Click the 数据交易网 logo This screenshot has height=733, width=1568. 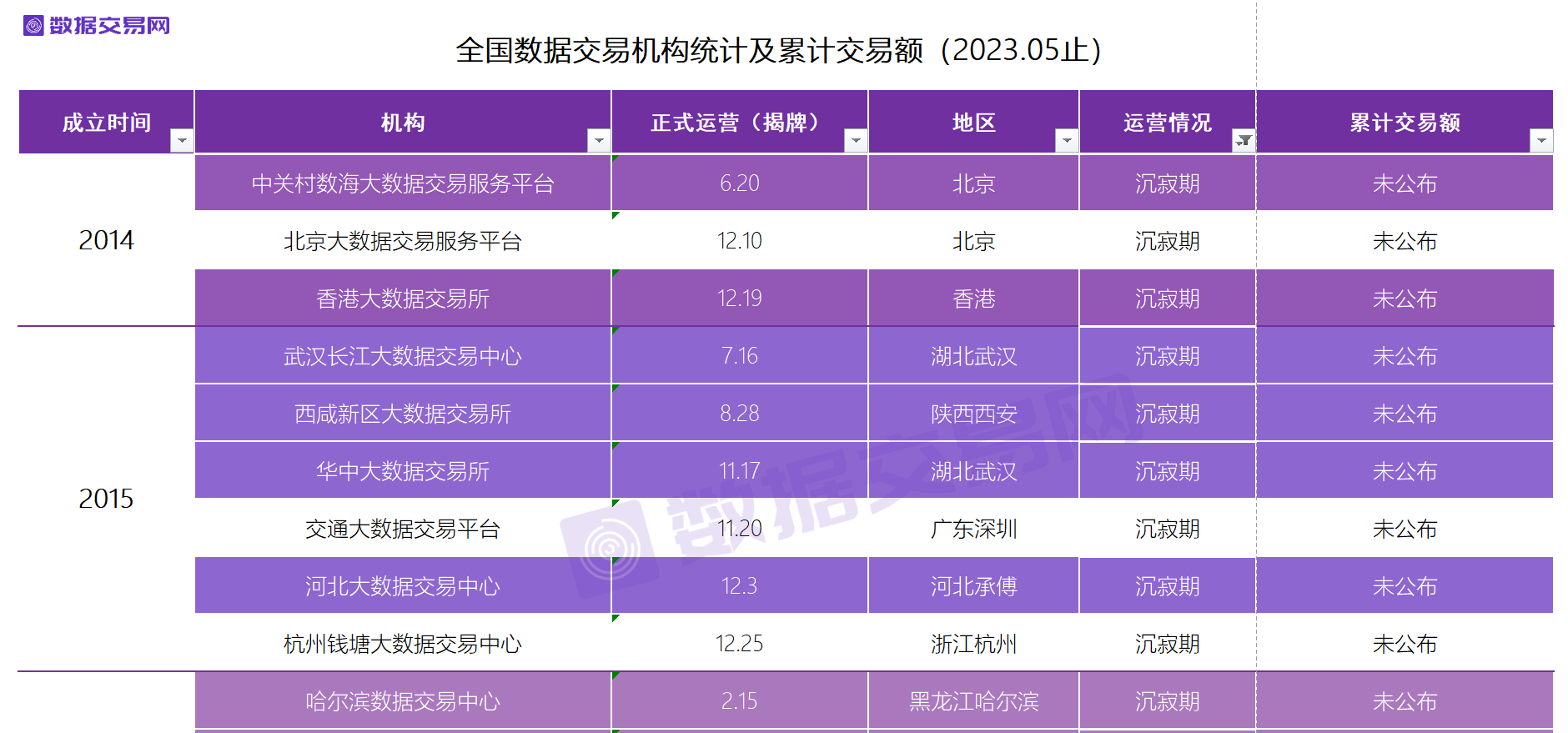97,26
